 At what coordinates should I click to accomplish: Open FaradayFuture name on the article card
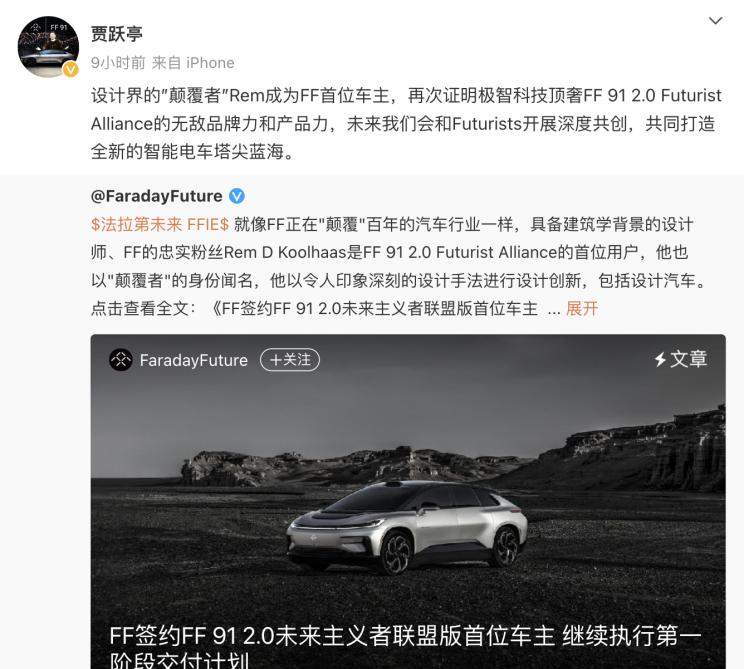pos(194,360)
